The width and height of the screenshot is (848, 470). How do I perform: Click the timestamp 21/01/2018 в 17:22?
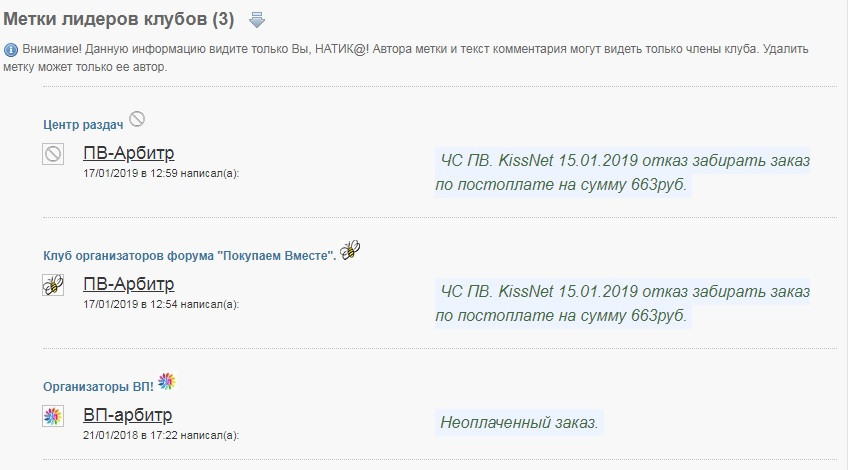coord(130,435)
